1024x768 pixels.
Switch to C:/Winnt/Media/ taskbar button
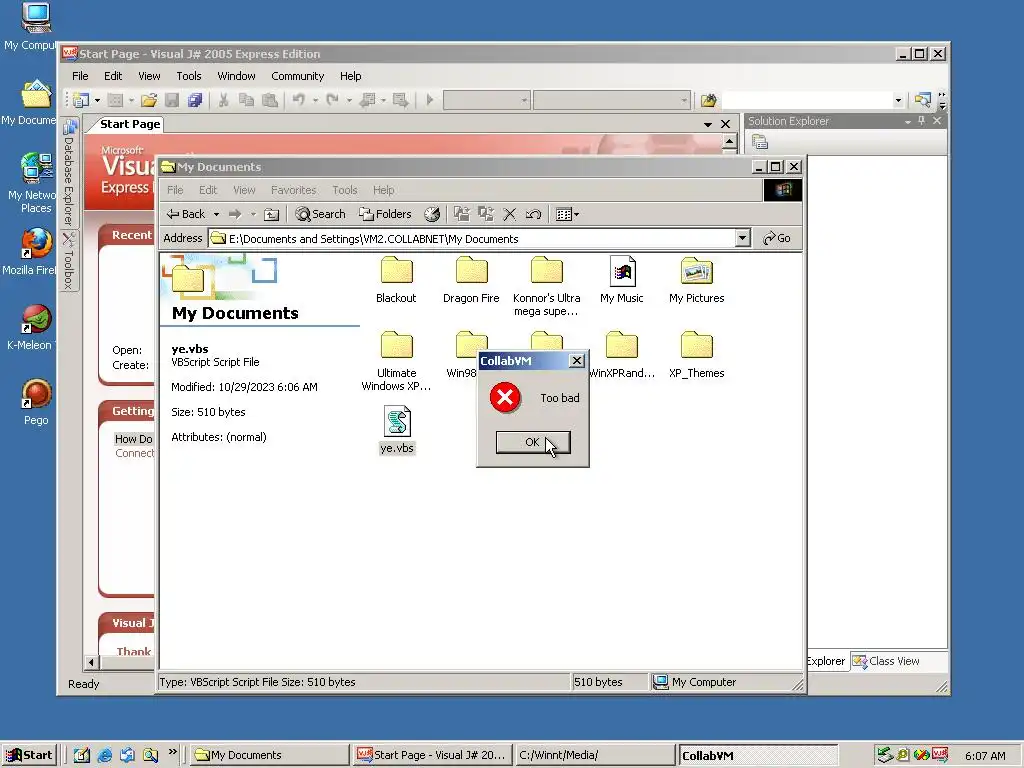[x=594, y=755]
